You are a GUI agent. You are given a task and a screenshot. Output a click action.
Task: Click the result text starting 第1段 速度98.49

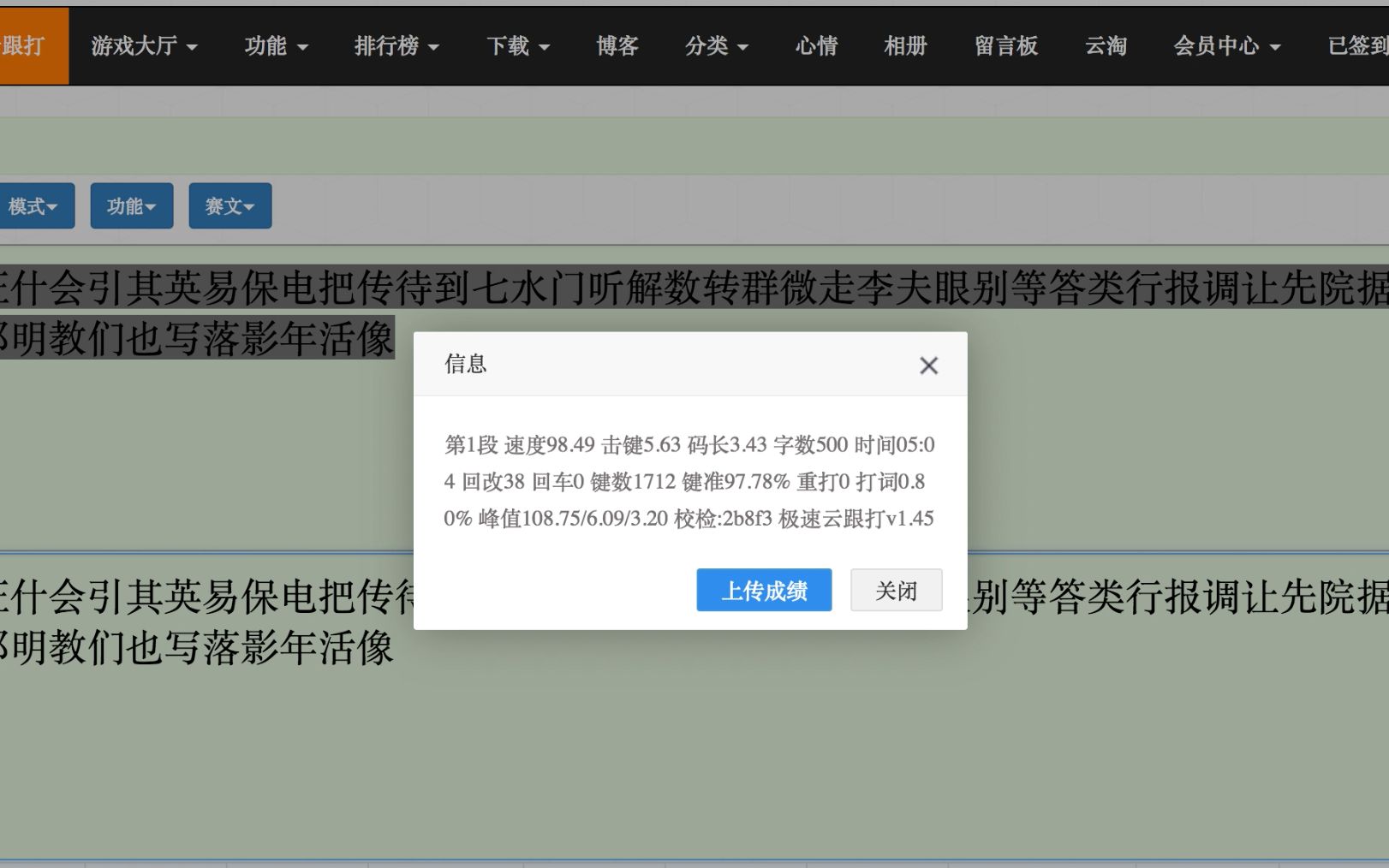(x=689, y=481)
